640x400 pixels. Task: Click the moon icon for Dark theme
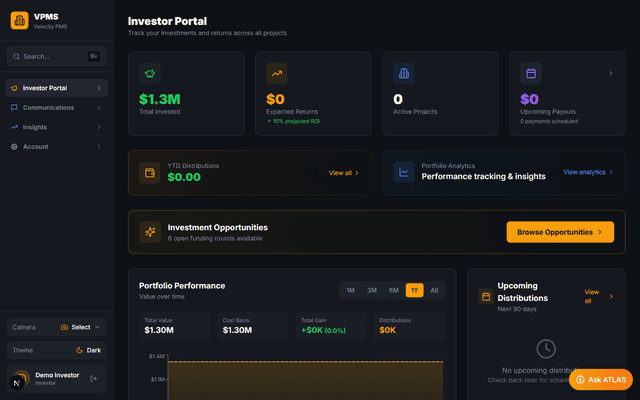point(79,350)
